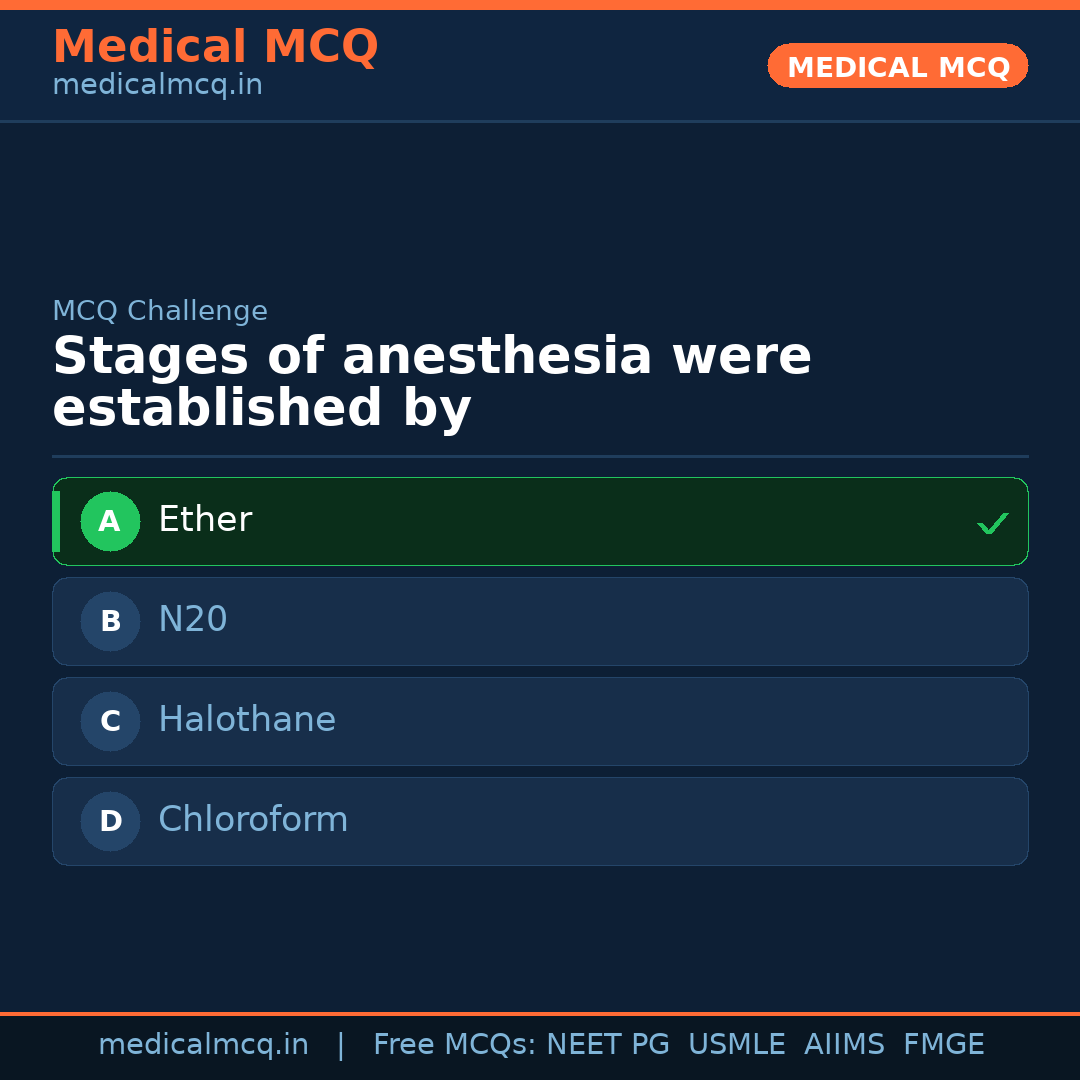This screenshot has height=1080, width=1080.
Task: Click the green accent bar beside option A
Action: pos(56,521)
